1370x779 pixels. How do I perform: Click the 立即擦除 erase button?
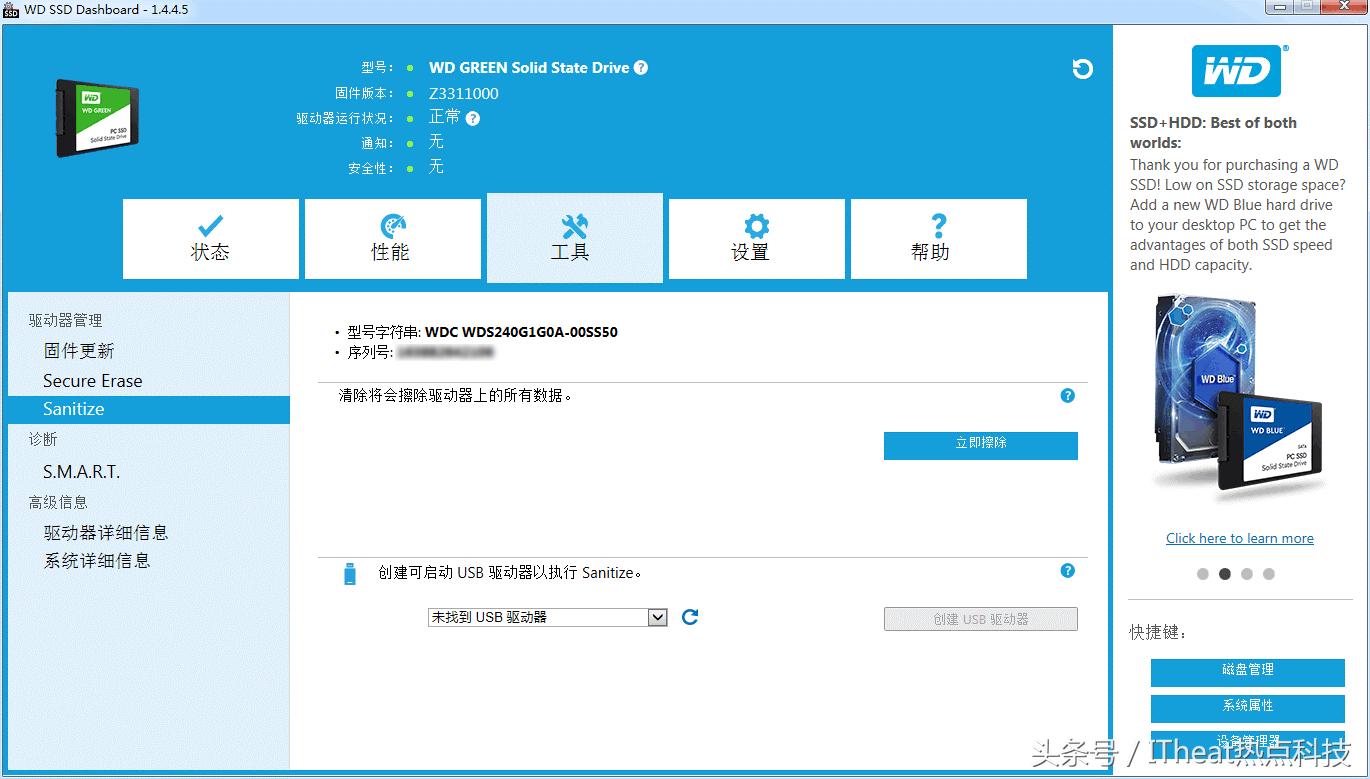click(980, 446)
